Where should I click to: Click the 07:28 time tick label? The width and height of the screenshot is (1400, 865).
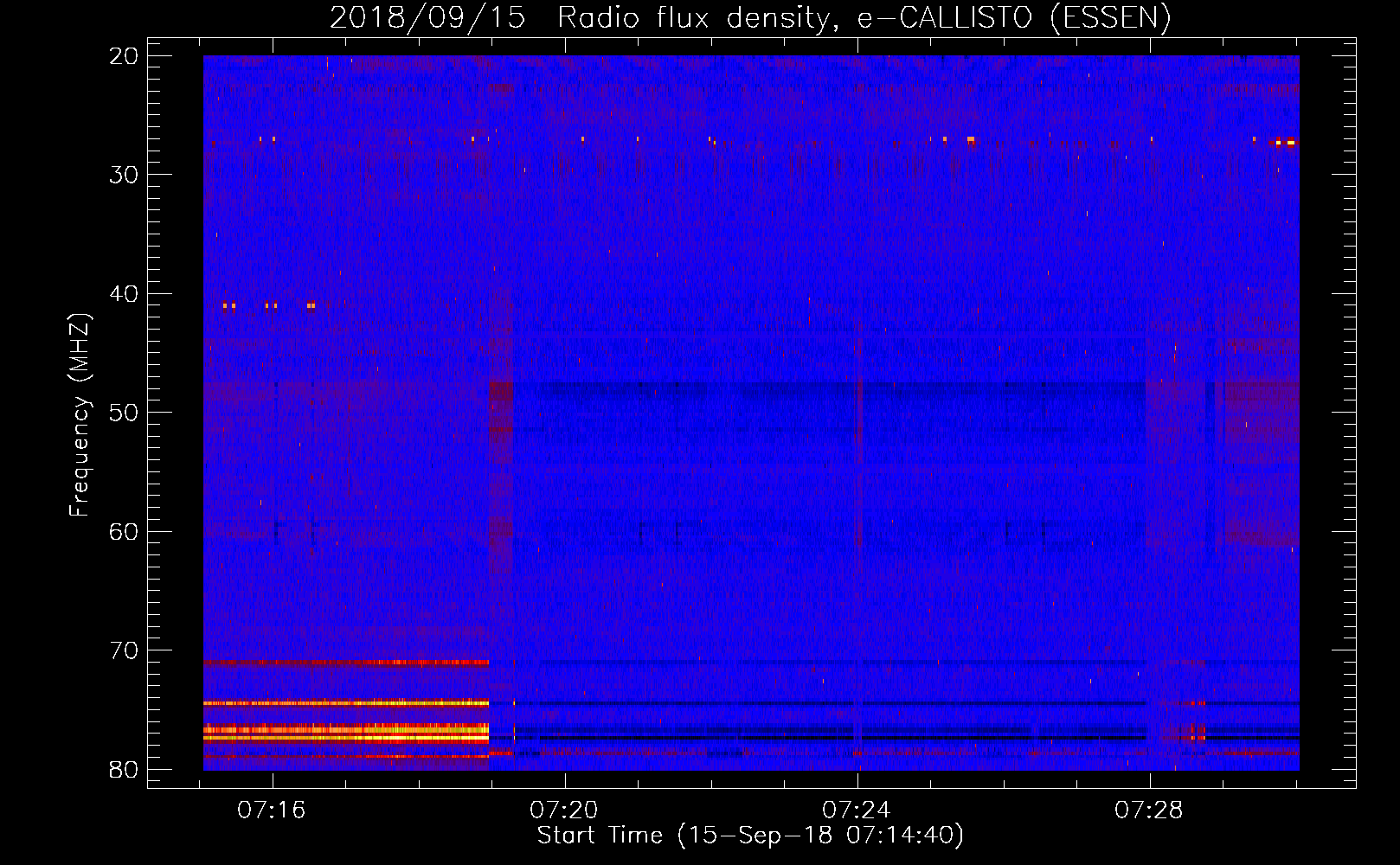1149,811
